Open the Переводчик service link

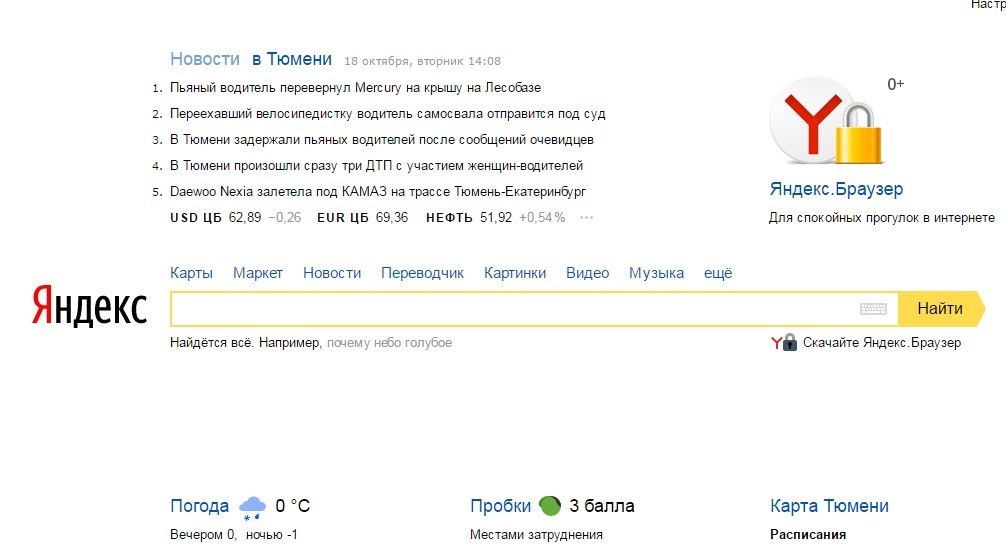[423, 273]
